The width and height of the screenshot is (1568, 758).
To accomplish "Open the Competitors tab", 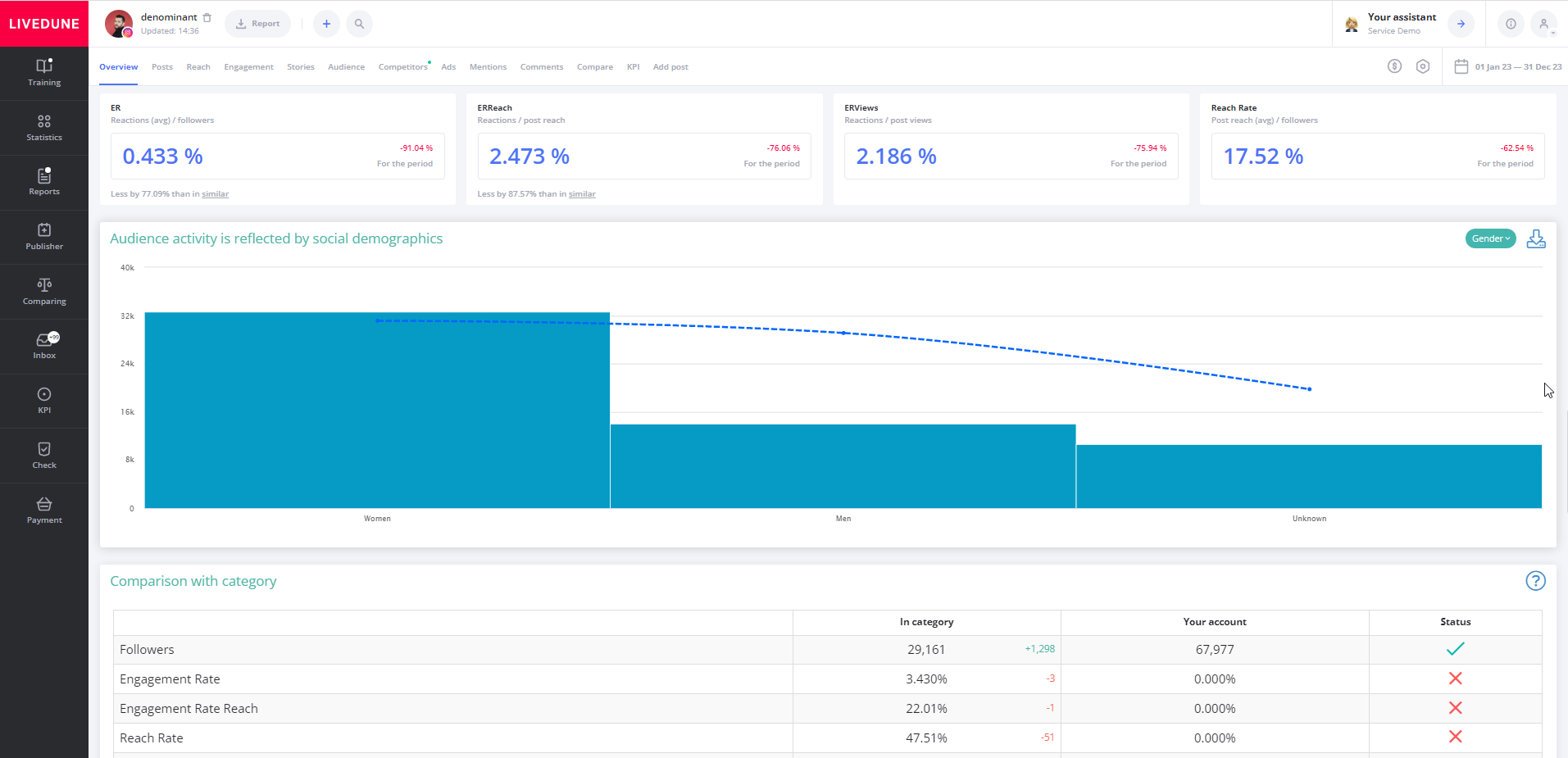I will [x=402, y=67].
